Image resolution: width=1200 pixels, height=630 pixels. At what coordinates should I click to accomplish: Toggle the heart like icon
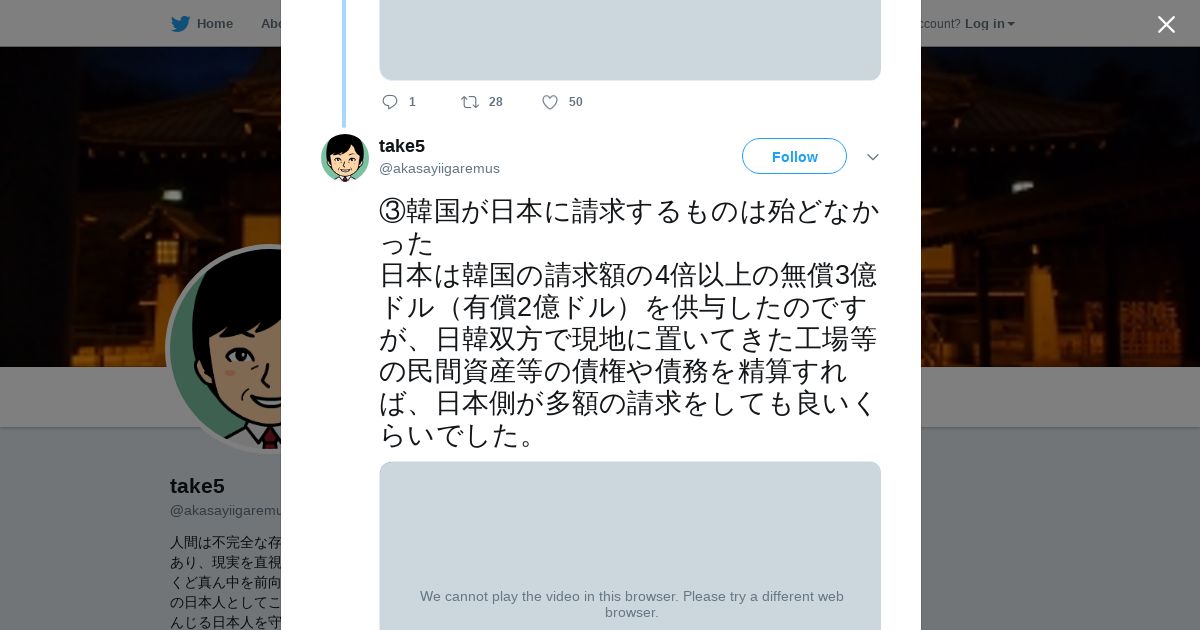pyautogui.click(x=550, y=102)
